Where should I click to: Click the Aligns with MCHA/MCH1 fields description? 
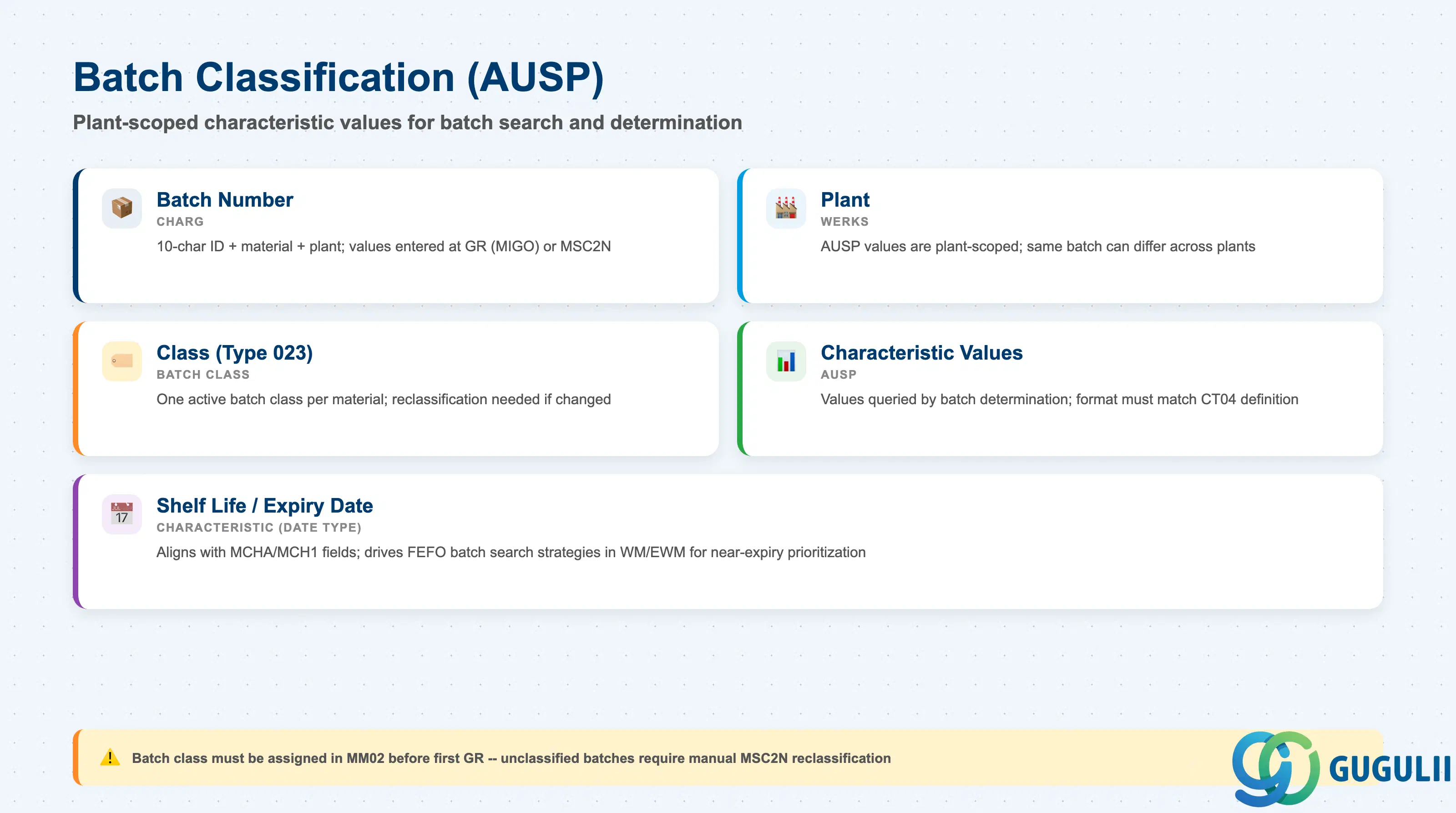(x=511, y=552)
